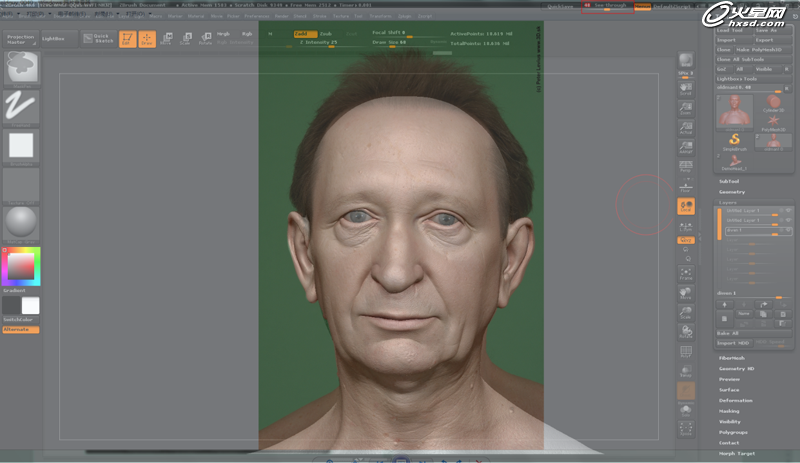Expand the FiberMesh section

pyautogui.click(x=732, y=358)
